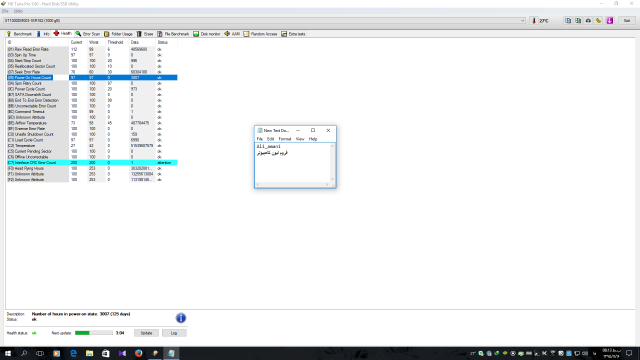Select the Command Timeout row
The height and width of the screenshot is (360, 640).
pyautogui.click(x=92, y=111)
